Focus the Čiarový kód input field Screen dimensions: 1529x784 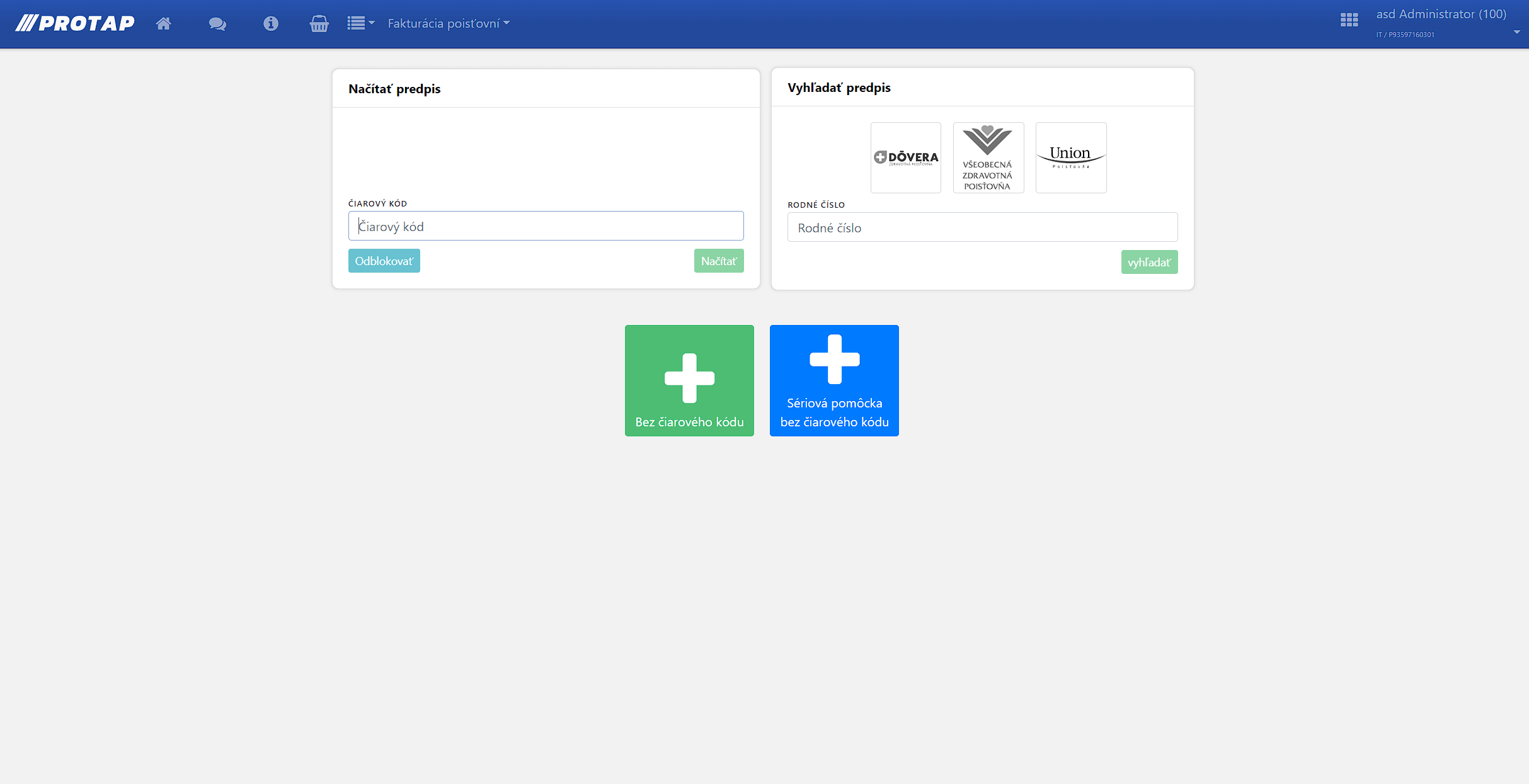546,226
